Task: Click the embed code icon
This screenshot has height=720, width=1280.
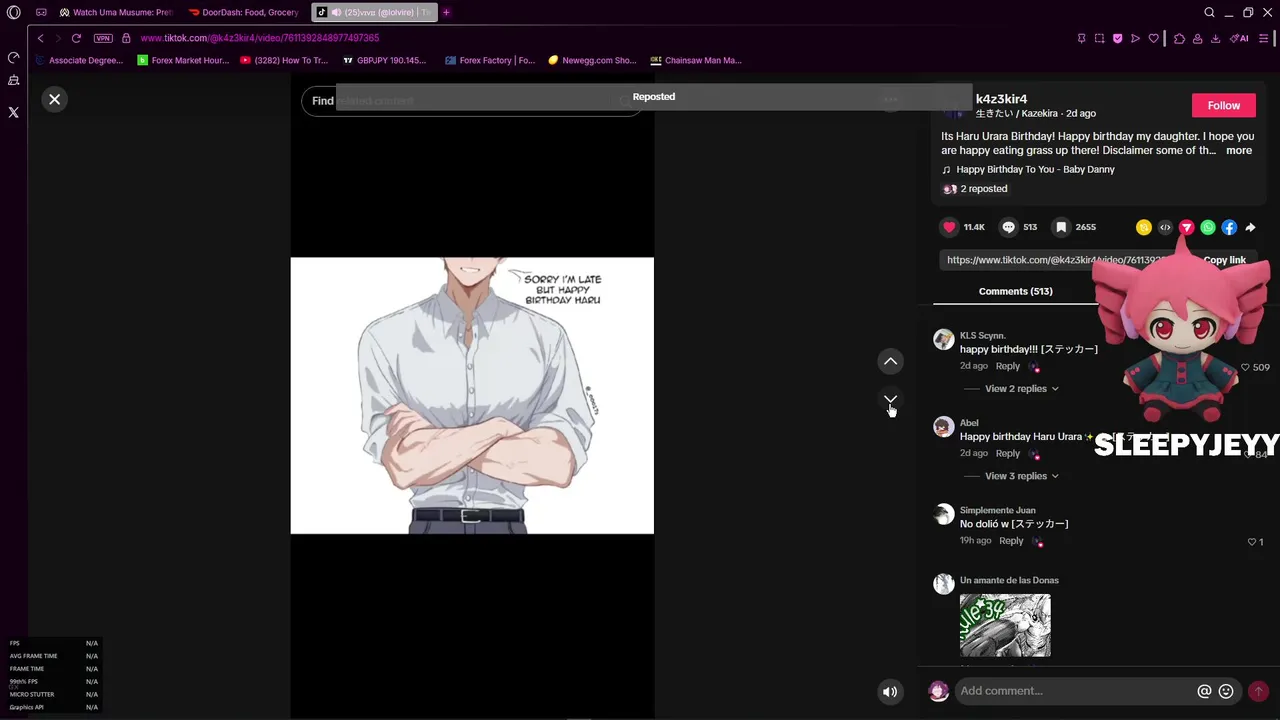Action: coord(1165,227)
